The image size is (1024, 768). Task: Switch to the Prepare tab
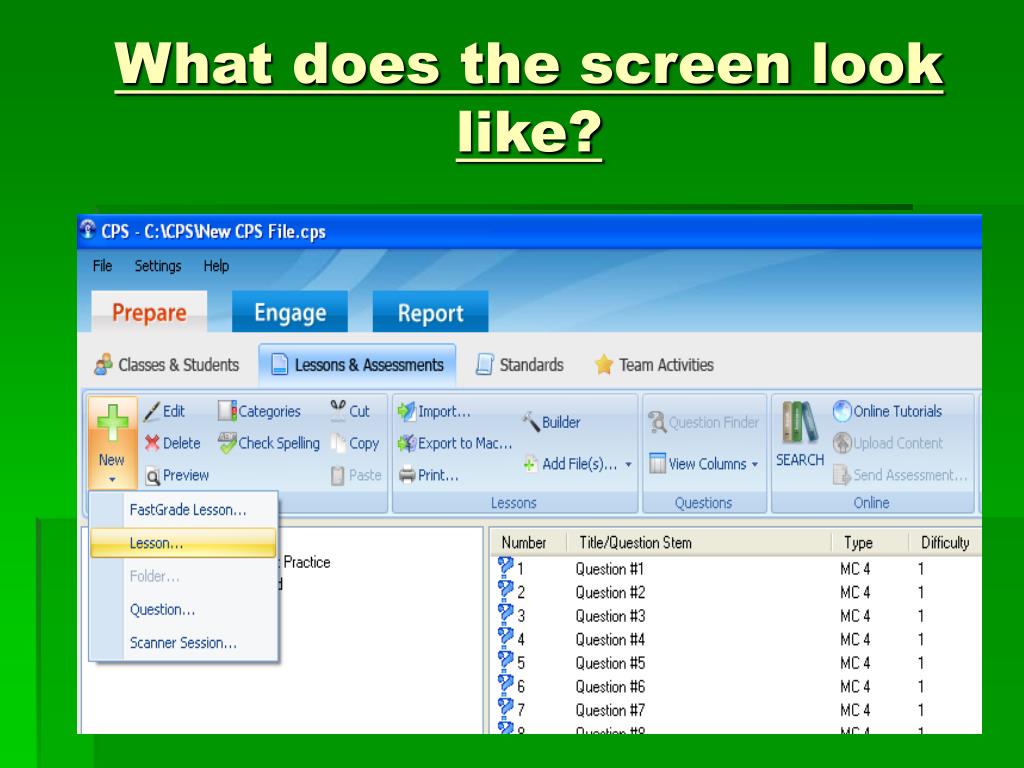(x=149, y=312)
